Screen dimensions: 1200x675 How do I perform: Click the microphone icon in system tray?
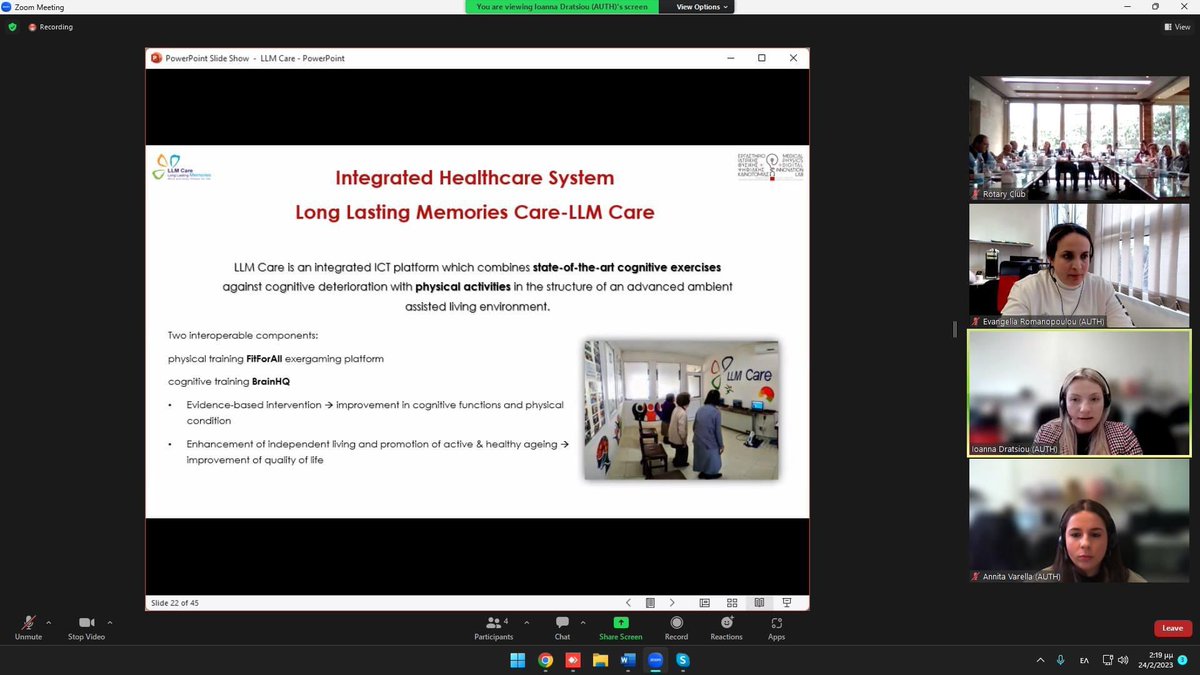coord(1060,660)
